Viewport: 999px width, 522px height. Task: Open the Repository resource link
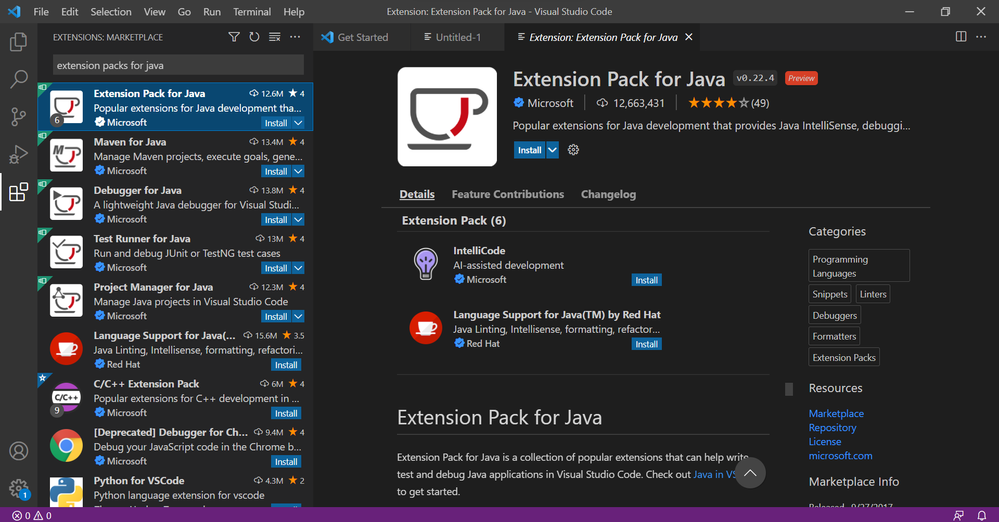(832, 428)
